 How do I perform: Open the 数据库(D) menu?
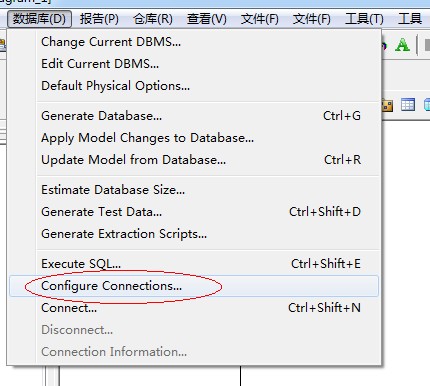click(39, 19)
